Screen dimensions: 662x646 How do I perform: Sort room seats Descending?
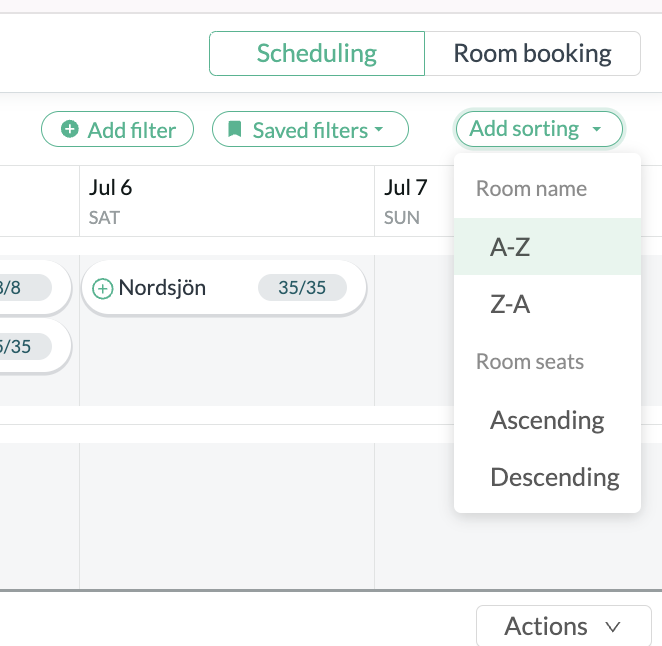[x=547, y=477]
